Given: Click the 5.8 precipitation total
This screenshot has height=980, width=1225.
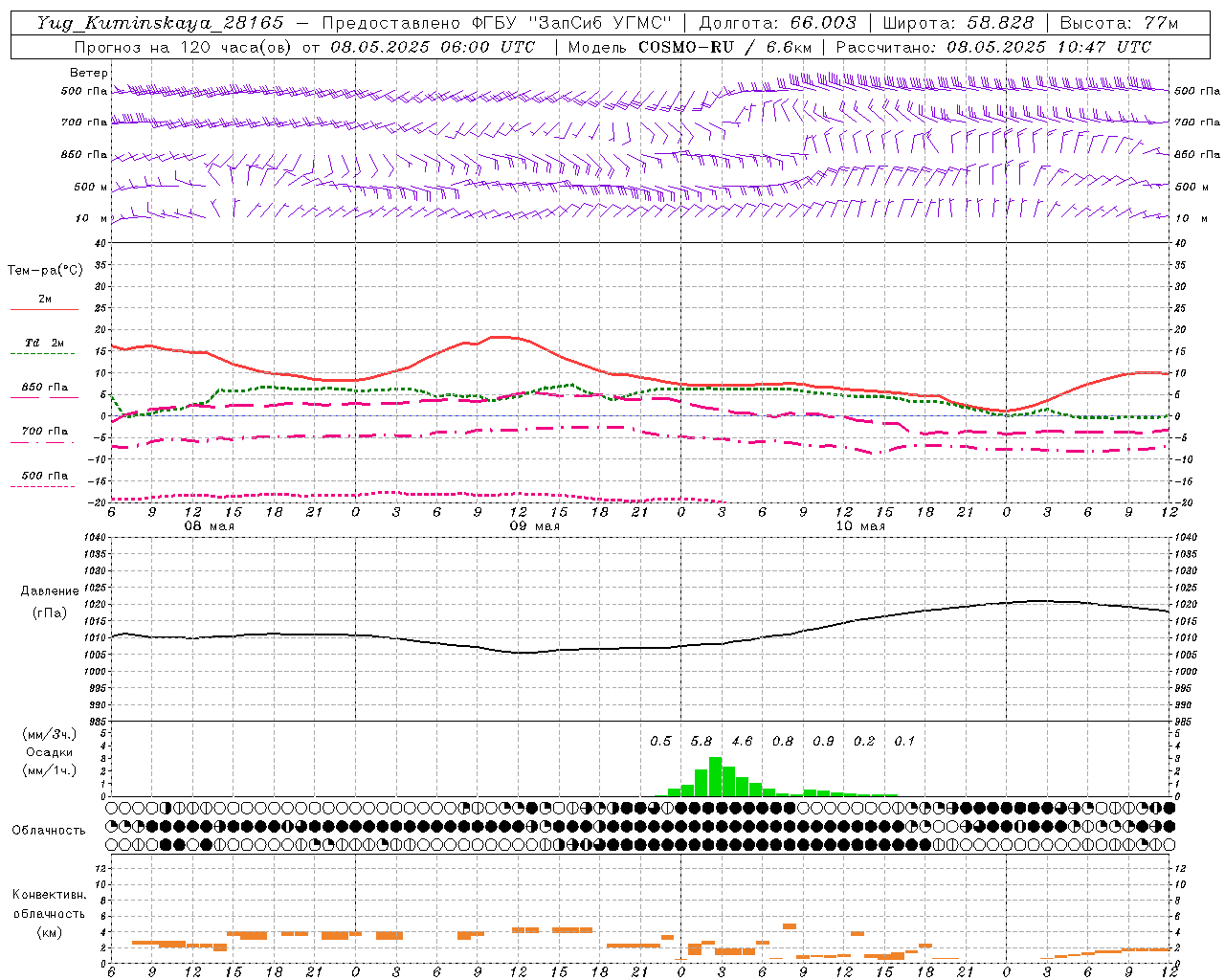Looking at the screenshot, I should 702,741.
